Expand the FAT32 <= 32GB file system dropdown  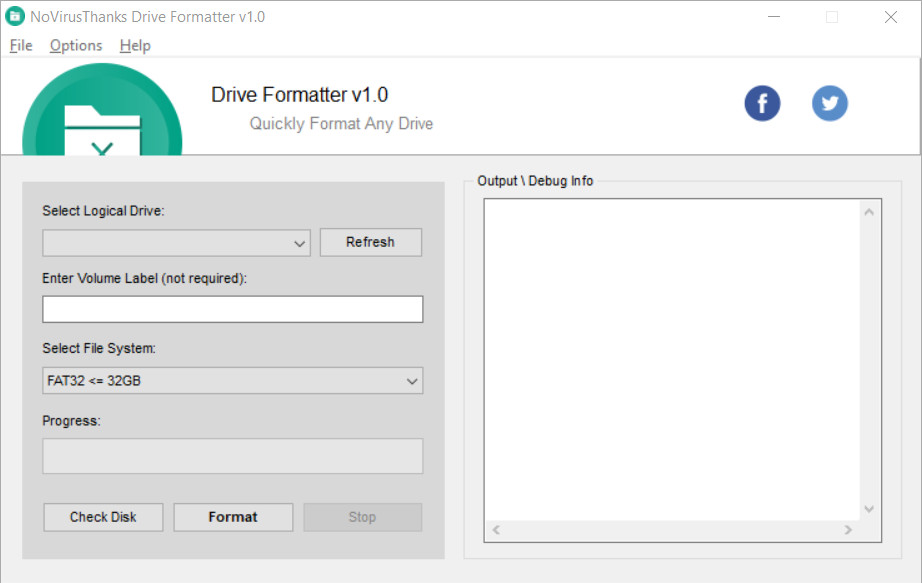[233, 381]
